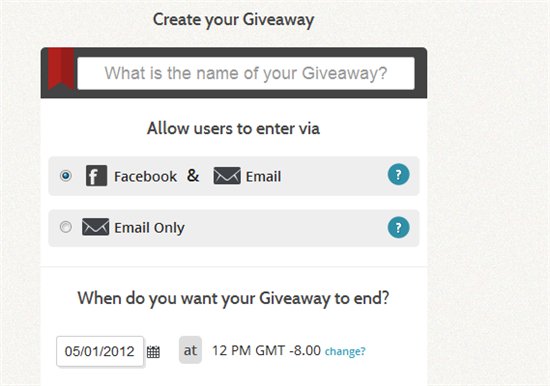
Task: Select the Email Only radio button
Action: (66, 227)
